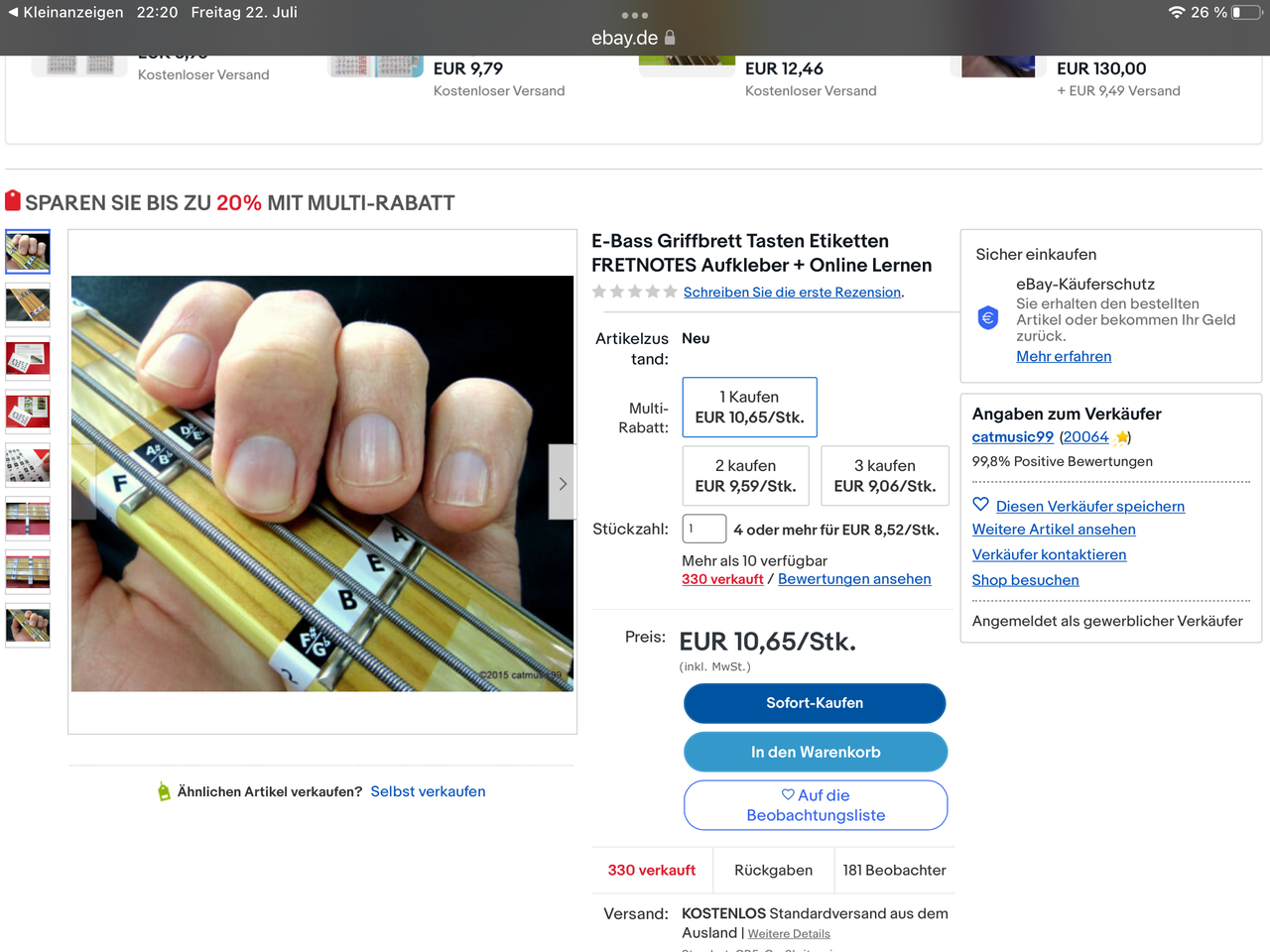Click 'In den Warenkorb' button
Image resolution: width=1270 pixels, height=952 pixels.
pyautogui.click(x=816, y=752)
